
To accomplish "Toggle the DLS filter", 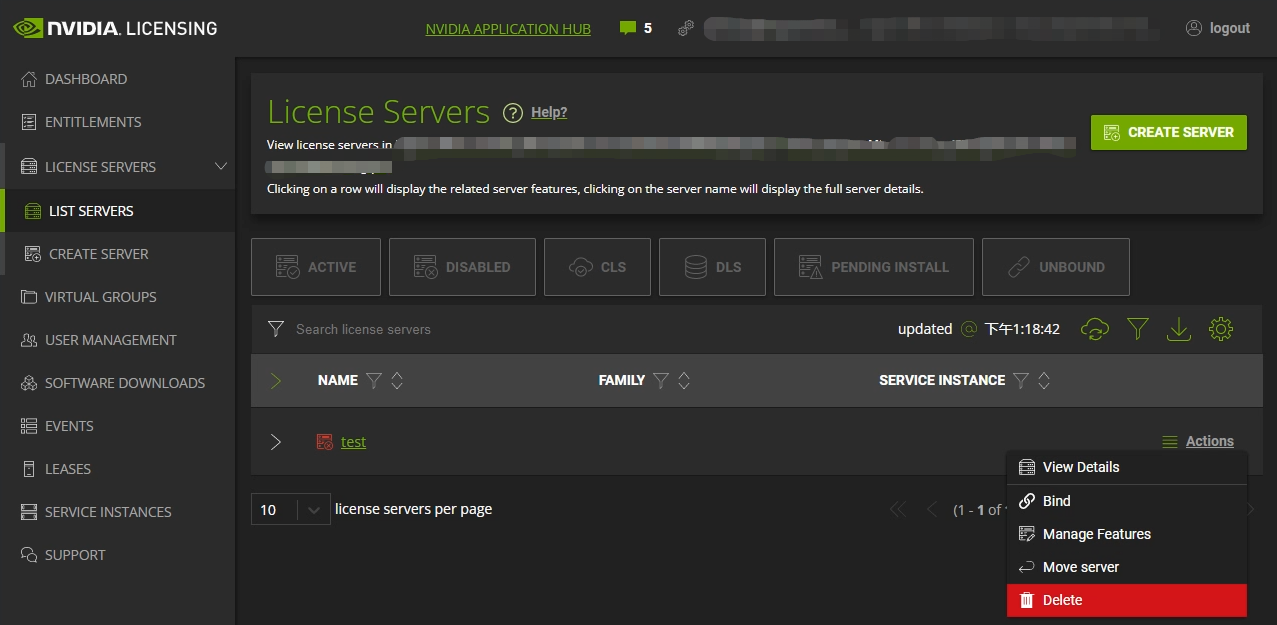I will click(x=713, y=267).
